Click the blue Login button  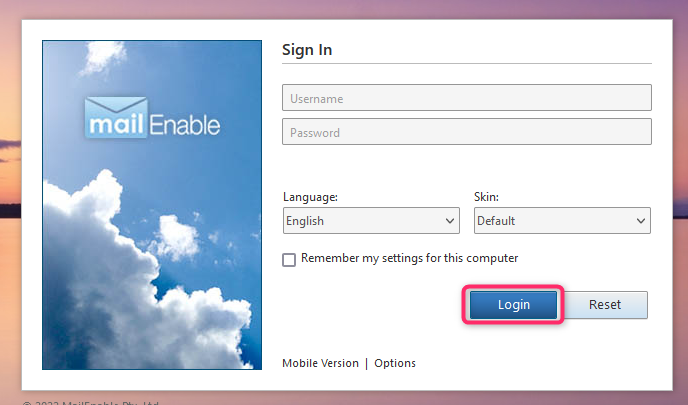point(513,305)
